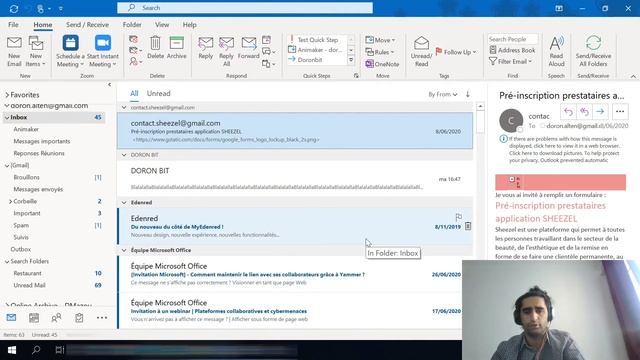
Task: Send/Receive All Folders
Action: pos(593,51)
